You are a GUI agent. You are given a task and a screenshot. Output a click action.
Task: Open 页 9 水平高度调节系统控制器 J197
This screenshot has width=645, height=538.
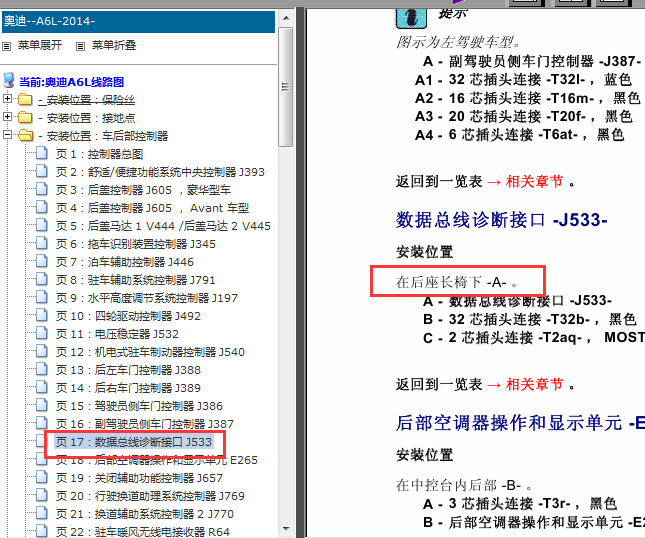coord(147,298)
